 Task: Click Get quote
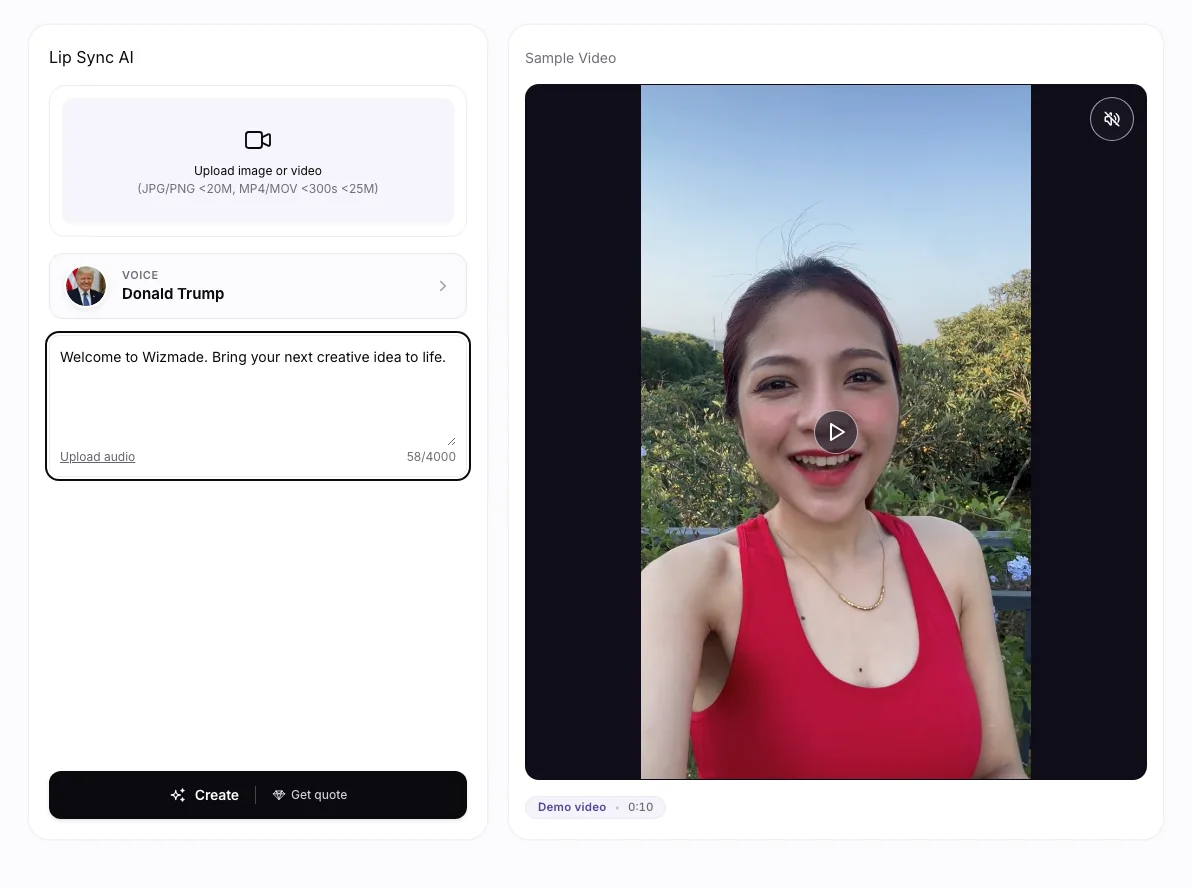coord(310,794)
